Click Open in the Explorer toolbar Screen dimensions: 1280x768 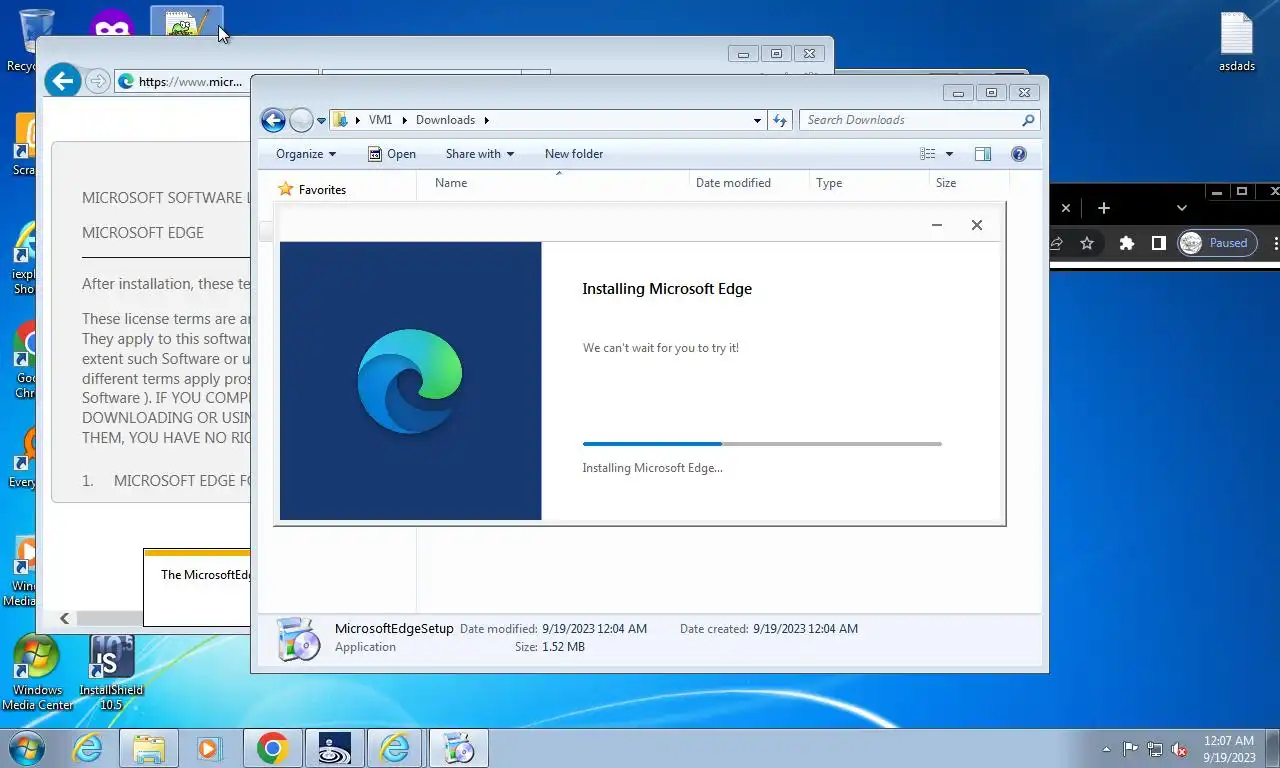pyautogui.click(x=392, y=154)
